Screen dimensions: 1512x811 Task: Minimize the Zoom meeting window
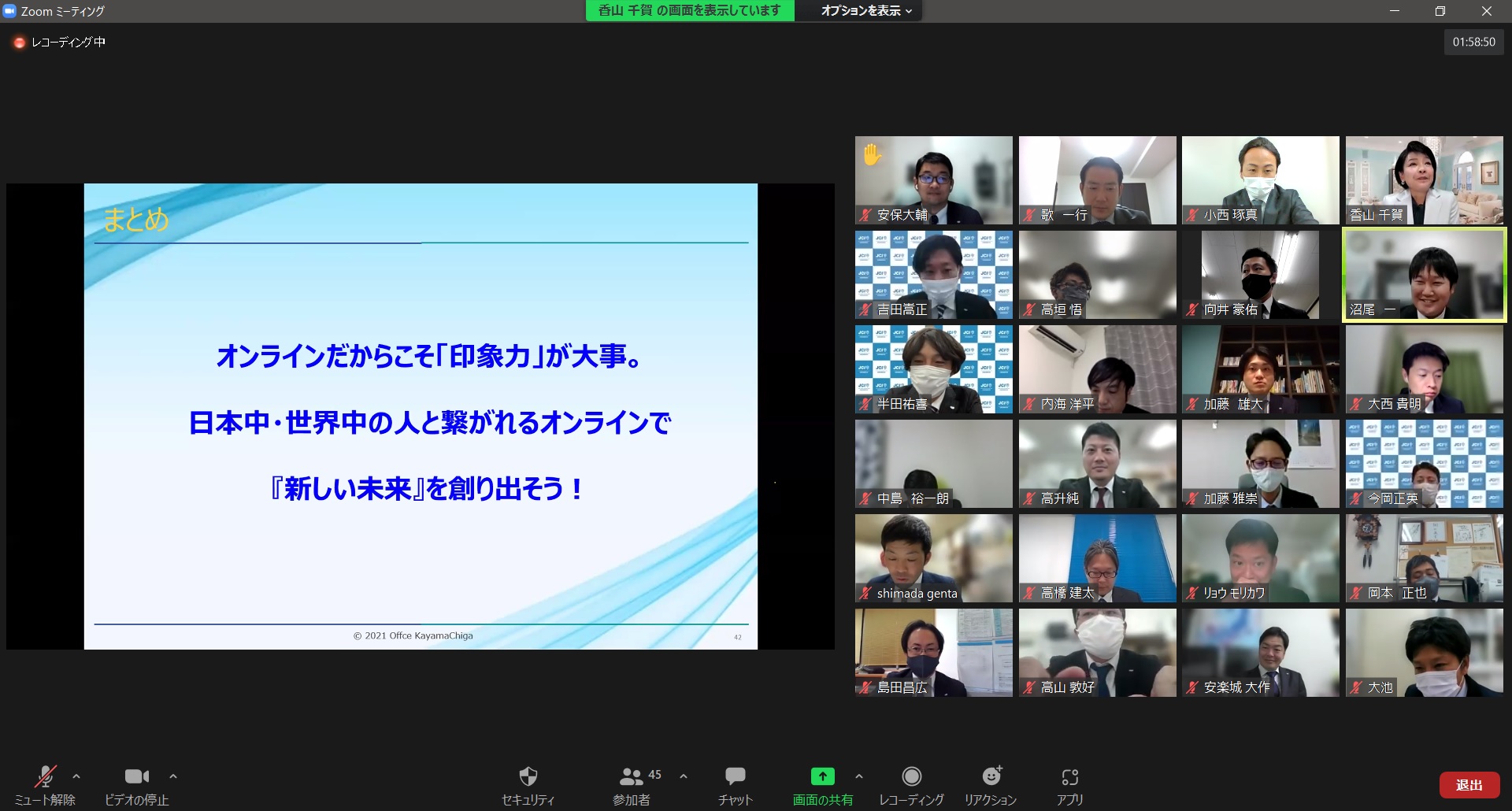coord(1395,11)
